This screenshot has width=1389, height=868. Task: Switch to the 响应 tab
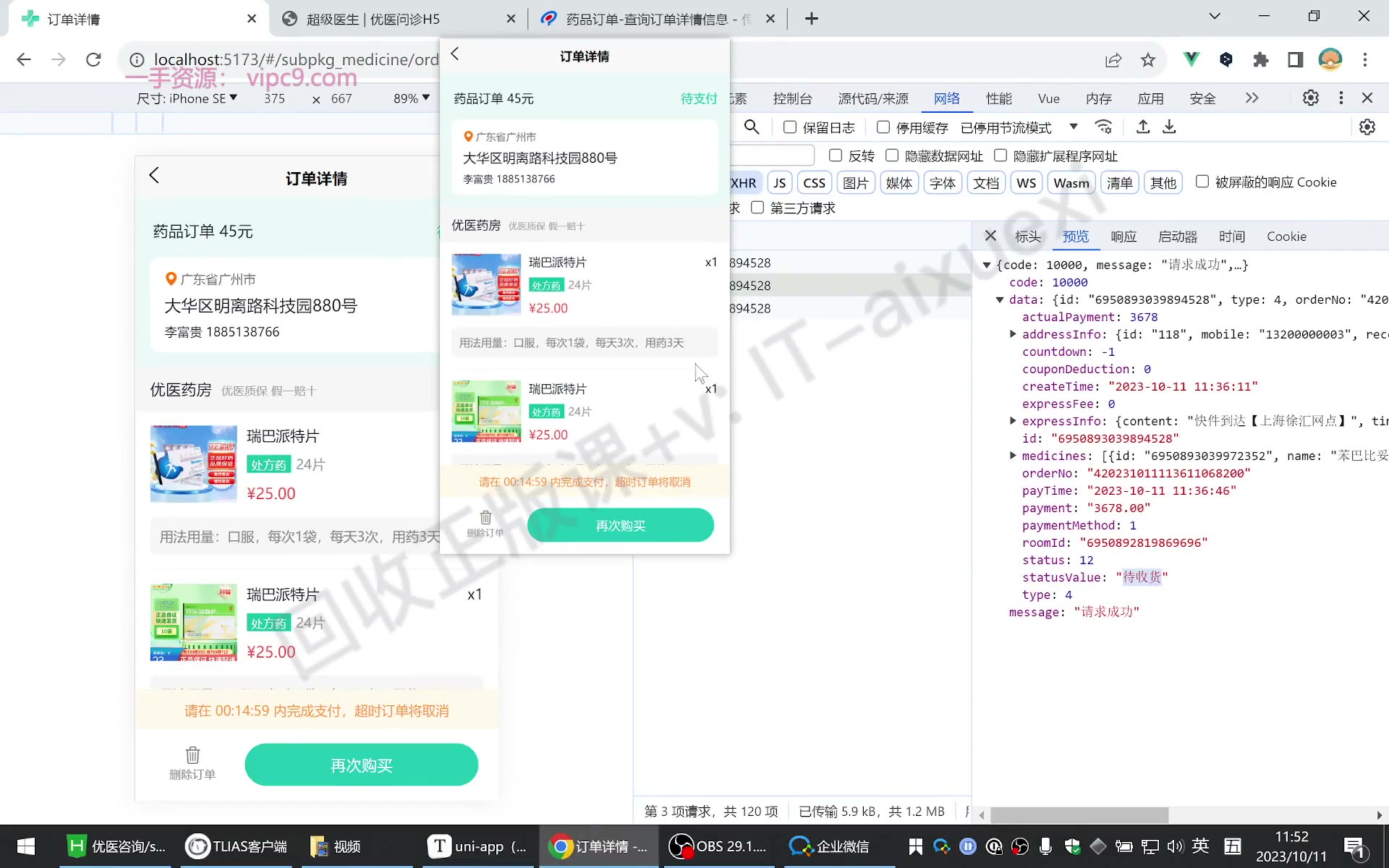click(x=1123, y=237)
